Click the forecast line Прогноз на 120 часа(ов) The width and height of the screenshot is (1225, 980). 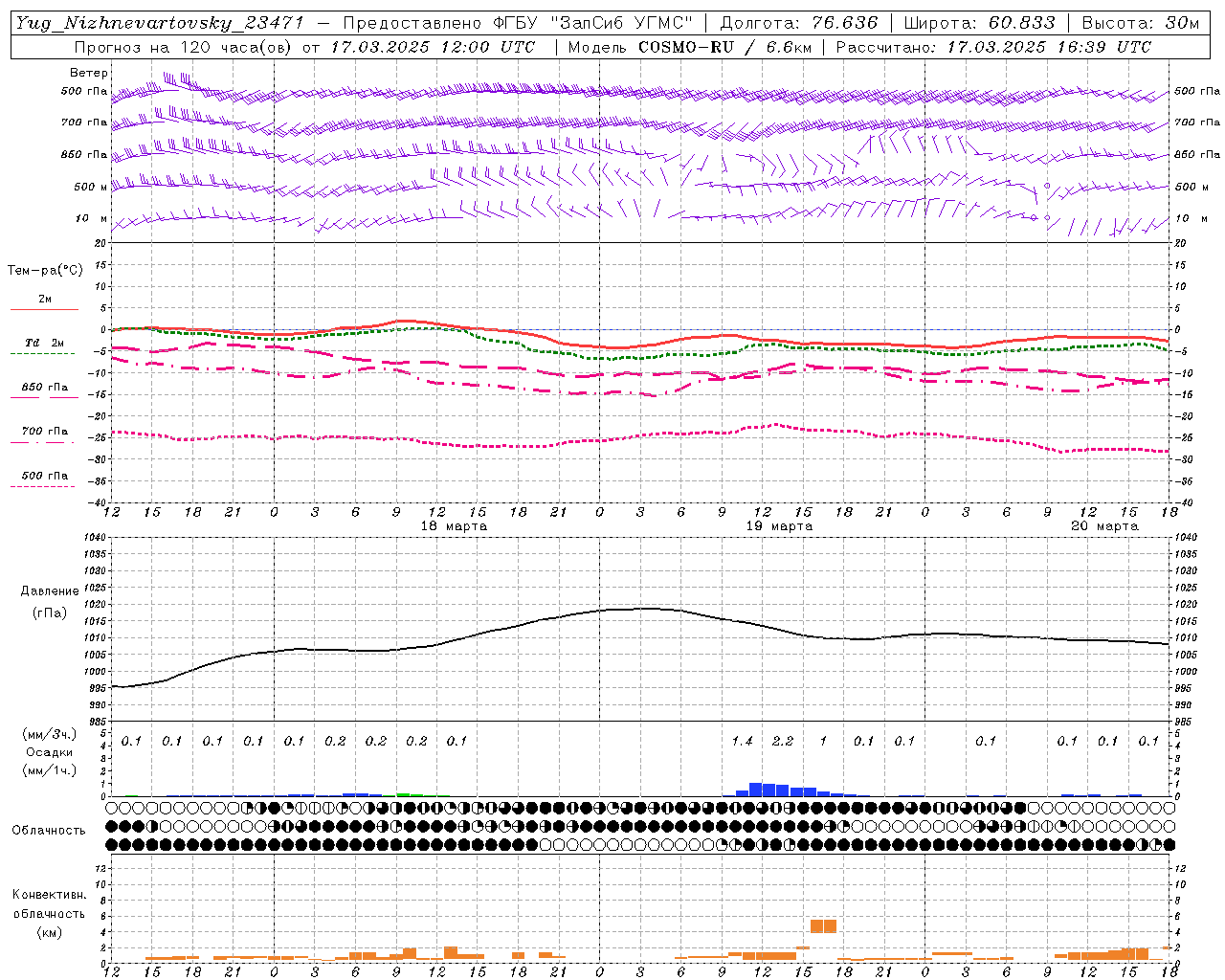(183, 47)
